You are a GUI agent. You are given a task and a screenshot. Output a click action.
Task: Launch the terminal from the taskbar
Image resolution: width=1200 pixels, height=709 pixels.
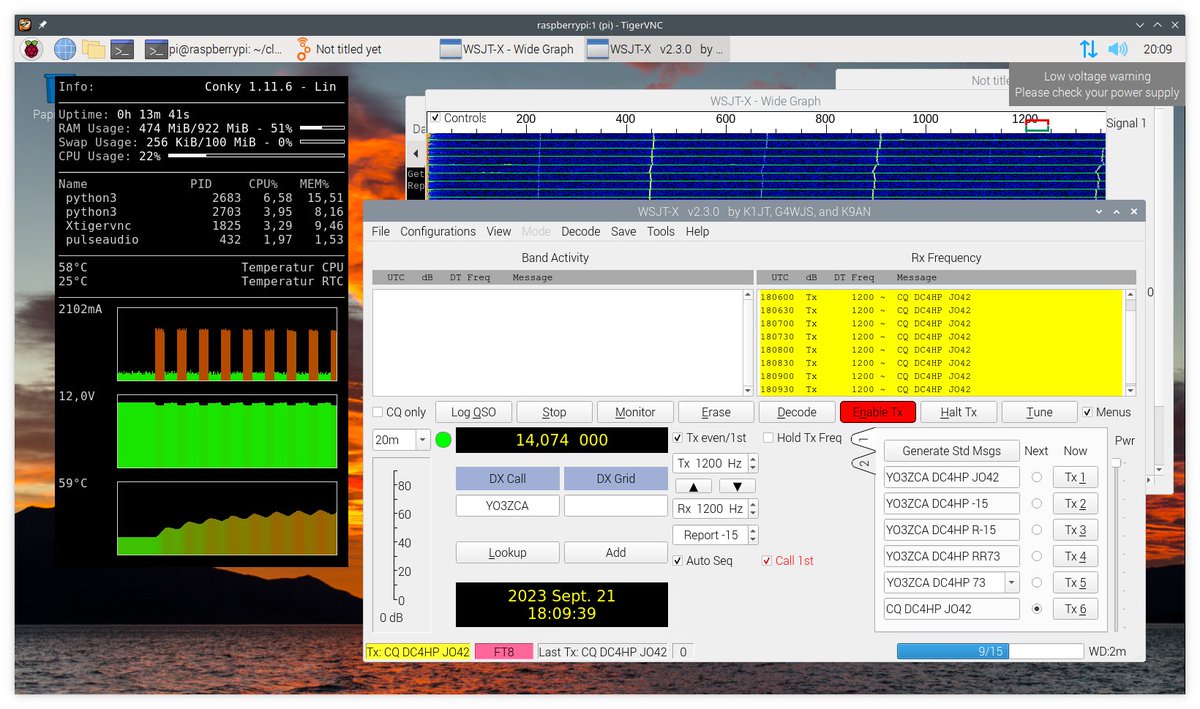(x=122, y=49)
